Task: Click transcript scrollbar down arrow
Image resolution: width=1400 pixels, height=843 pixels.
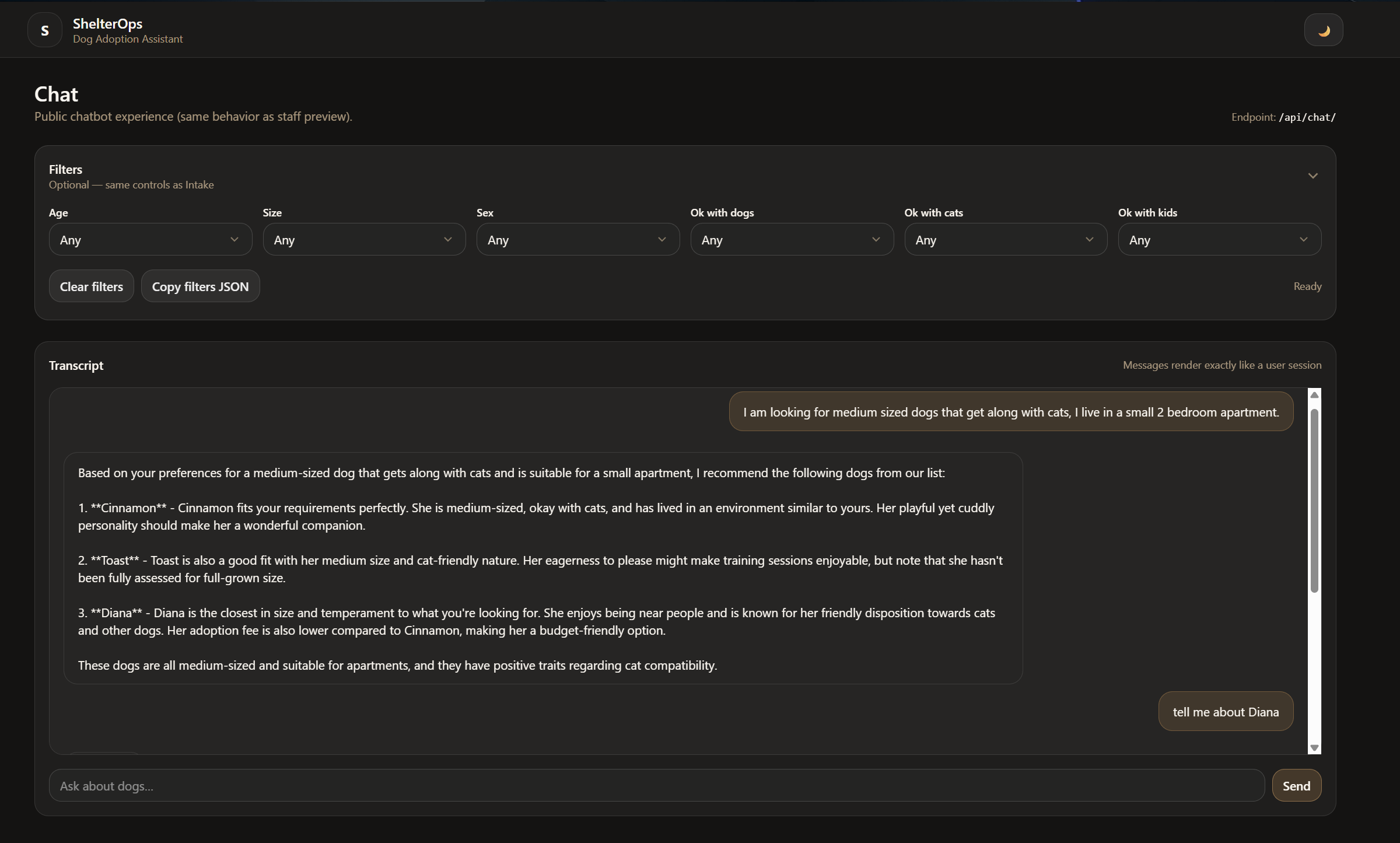Action: (x=1314, y=748)
